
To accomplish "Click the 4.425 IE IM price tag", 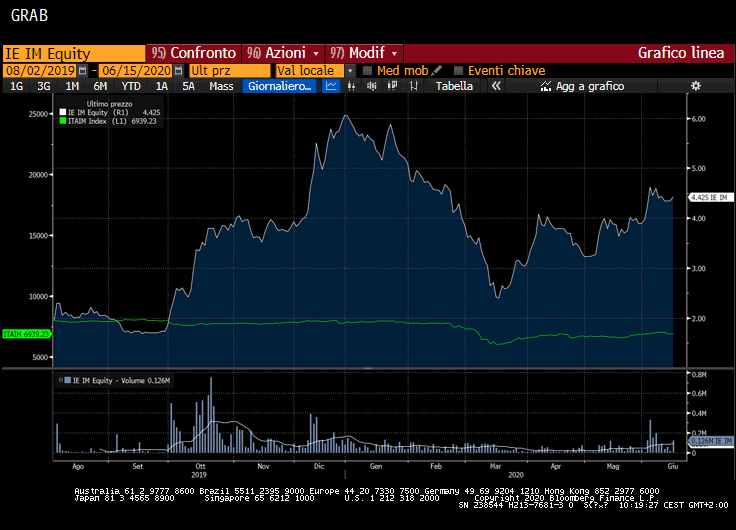I will (707, 198).
